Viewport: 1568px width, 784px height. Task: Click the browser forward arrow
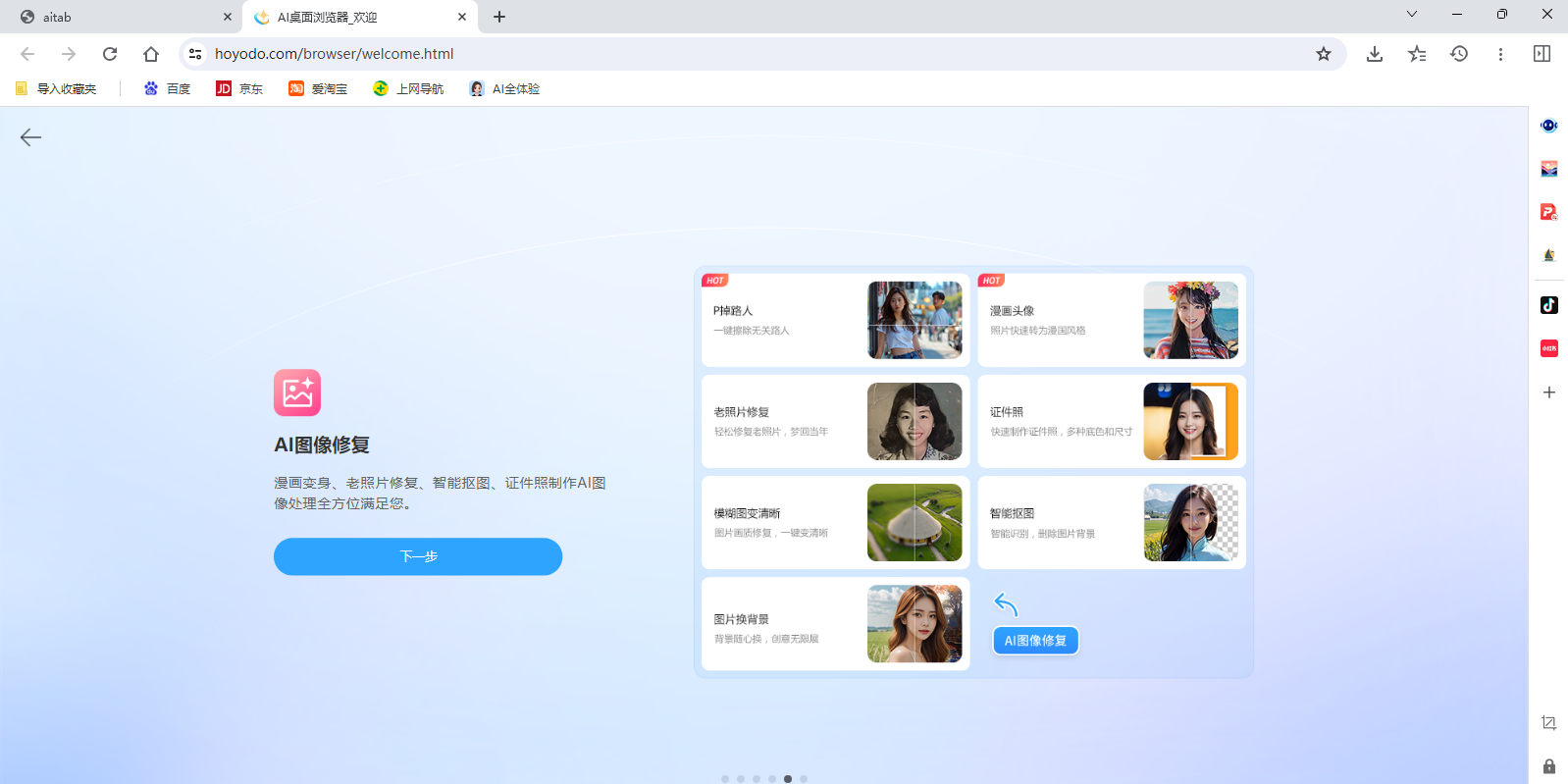[x=69, y=54]
